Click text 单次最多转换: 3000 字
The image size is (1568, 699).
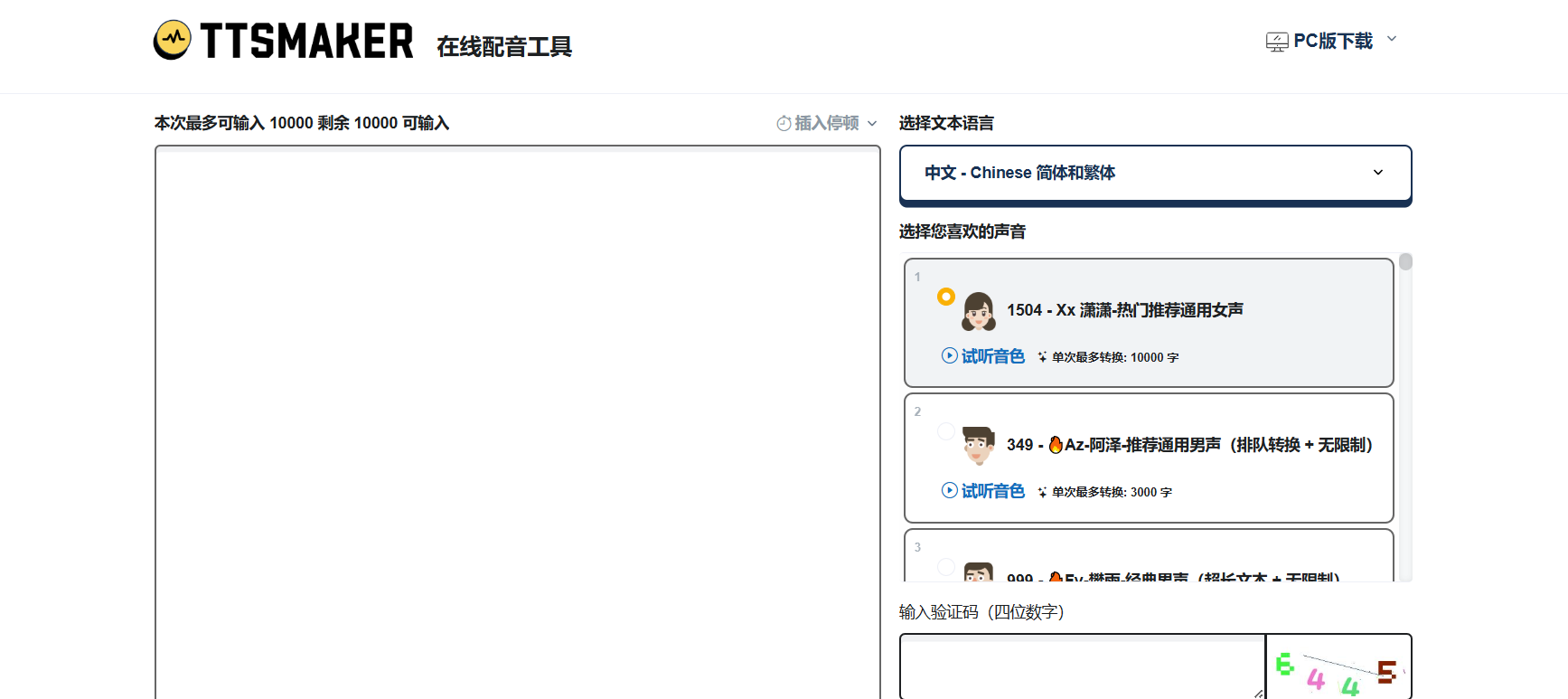point(1112,492)
